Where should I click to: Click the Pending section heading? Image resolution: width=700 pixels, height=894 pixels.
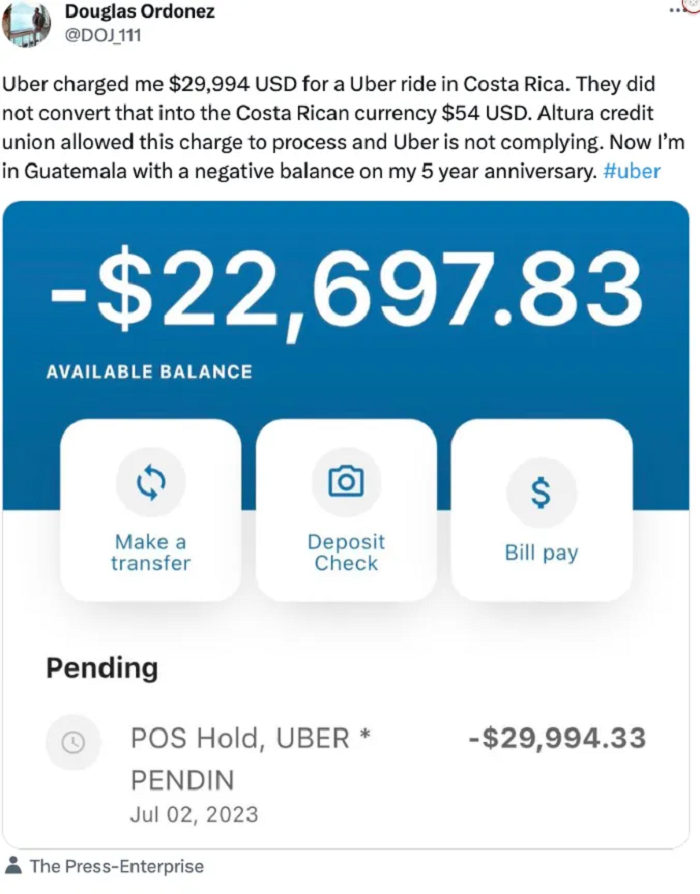click(x=102, y=668)
